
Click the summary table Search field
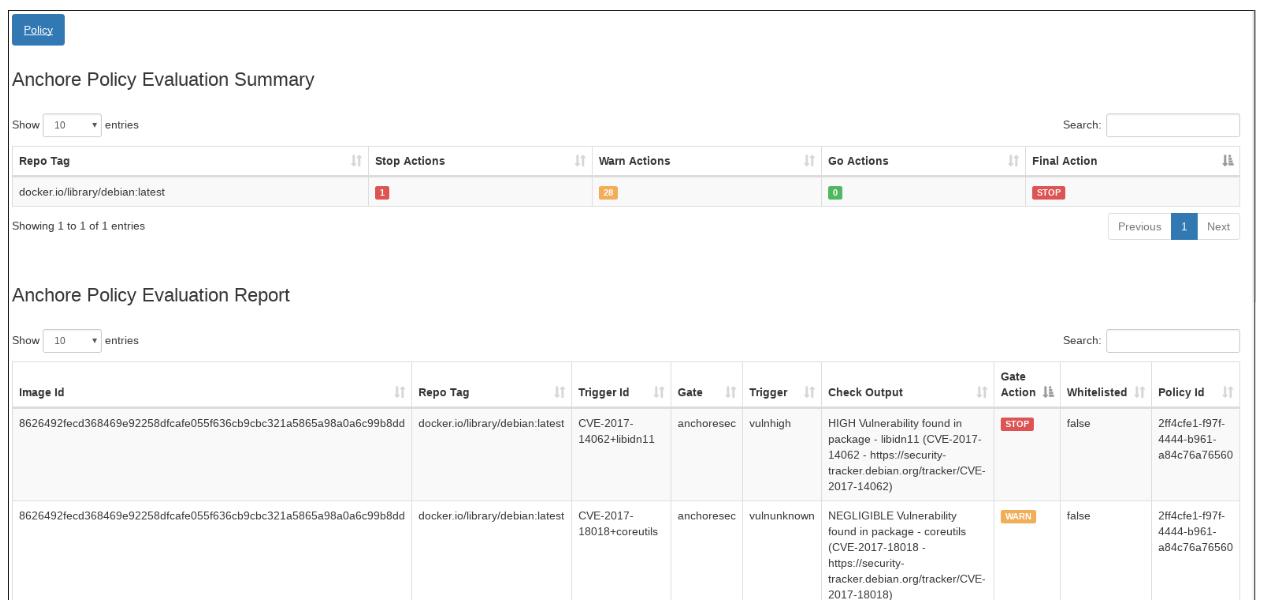(x=1172, y=125)
